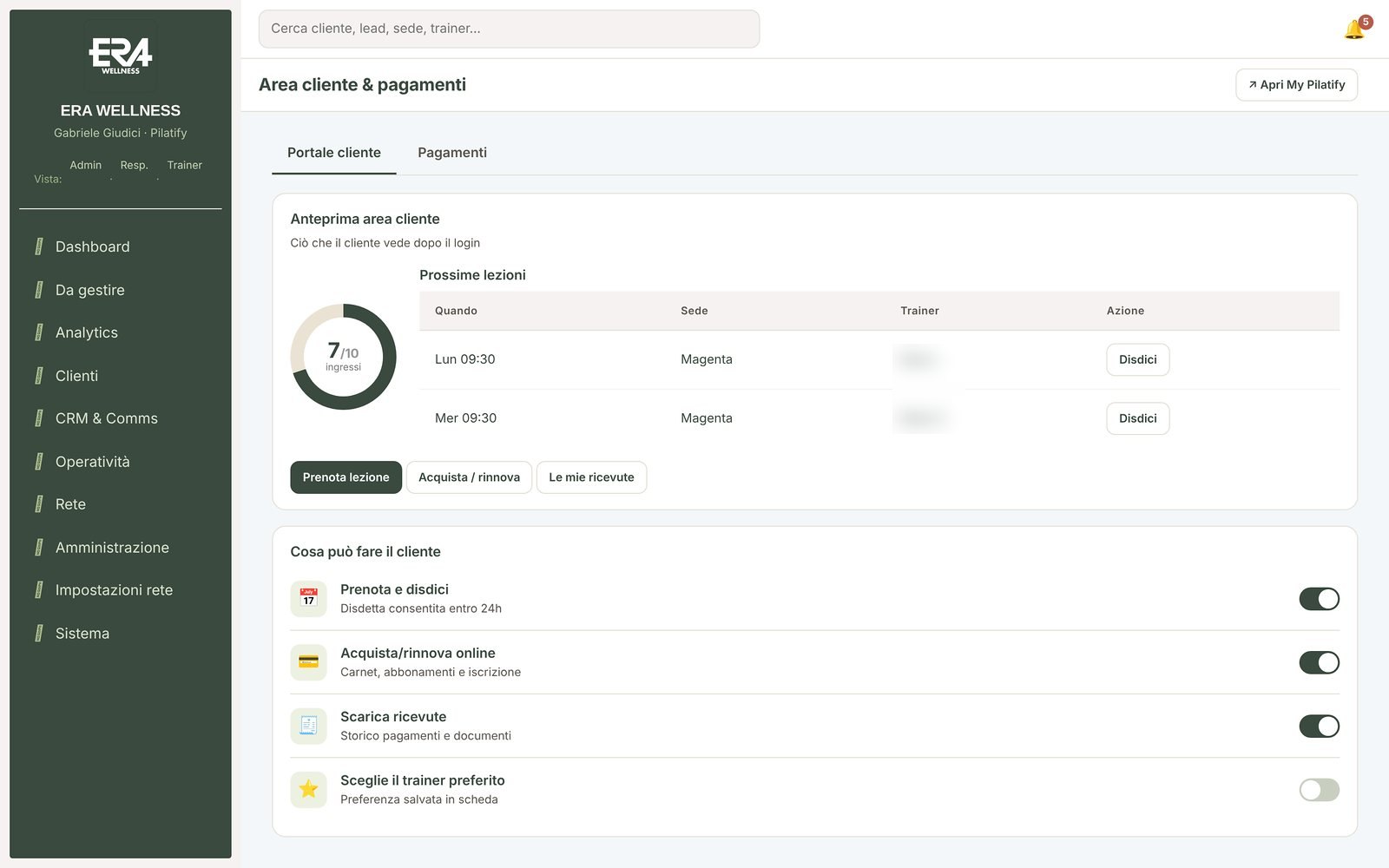Open Le mie ricevute
The width and height of the screenshot is (1389, 868).
coord(591,477)
